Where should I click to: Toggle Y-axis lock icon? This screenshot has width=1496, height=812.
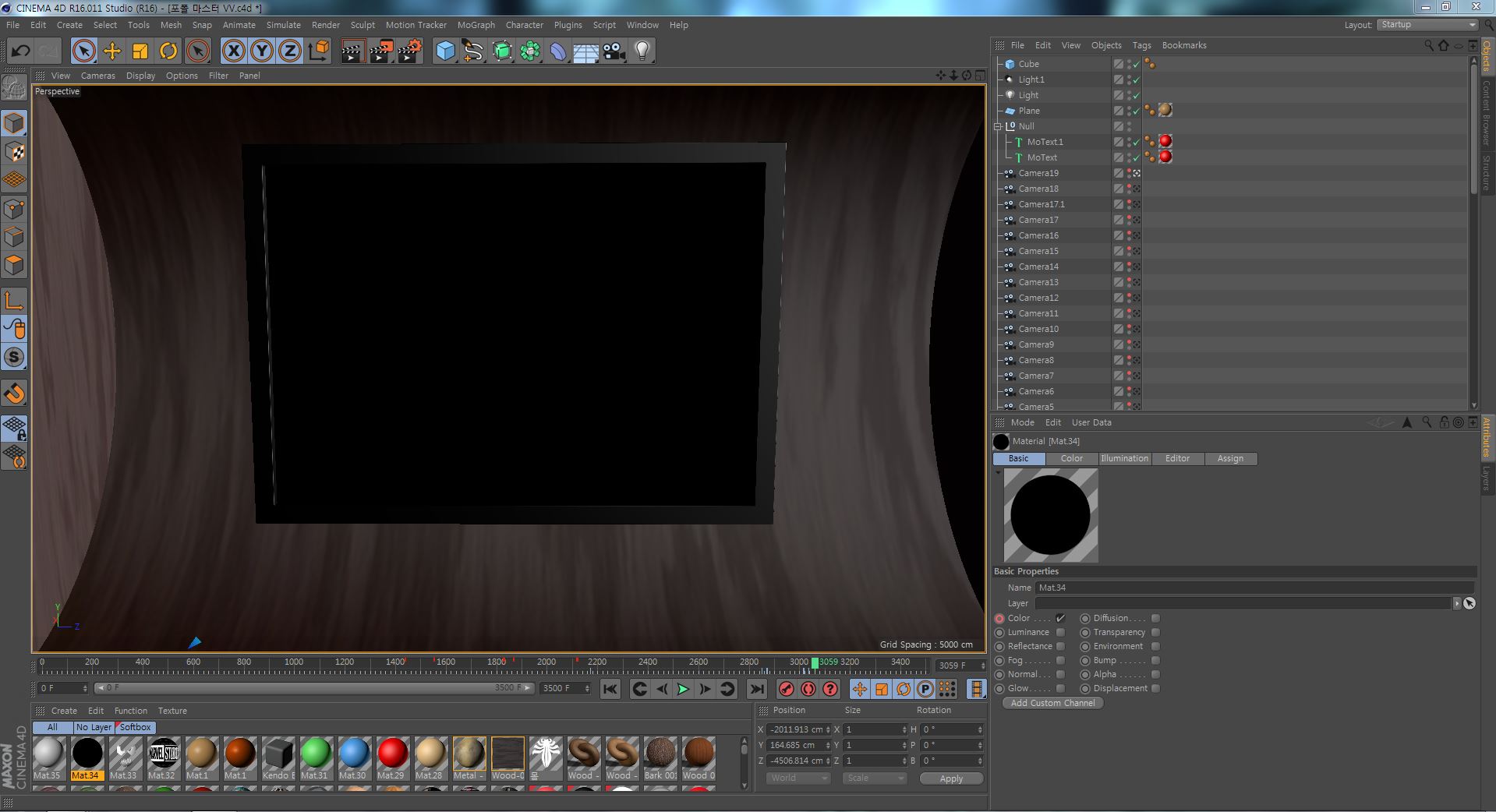pos(262,51)
